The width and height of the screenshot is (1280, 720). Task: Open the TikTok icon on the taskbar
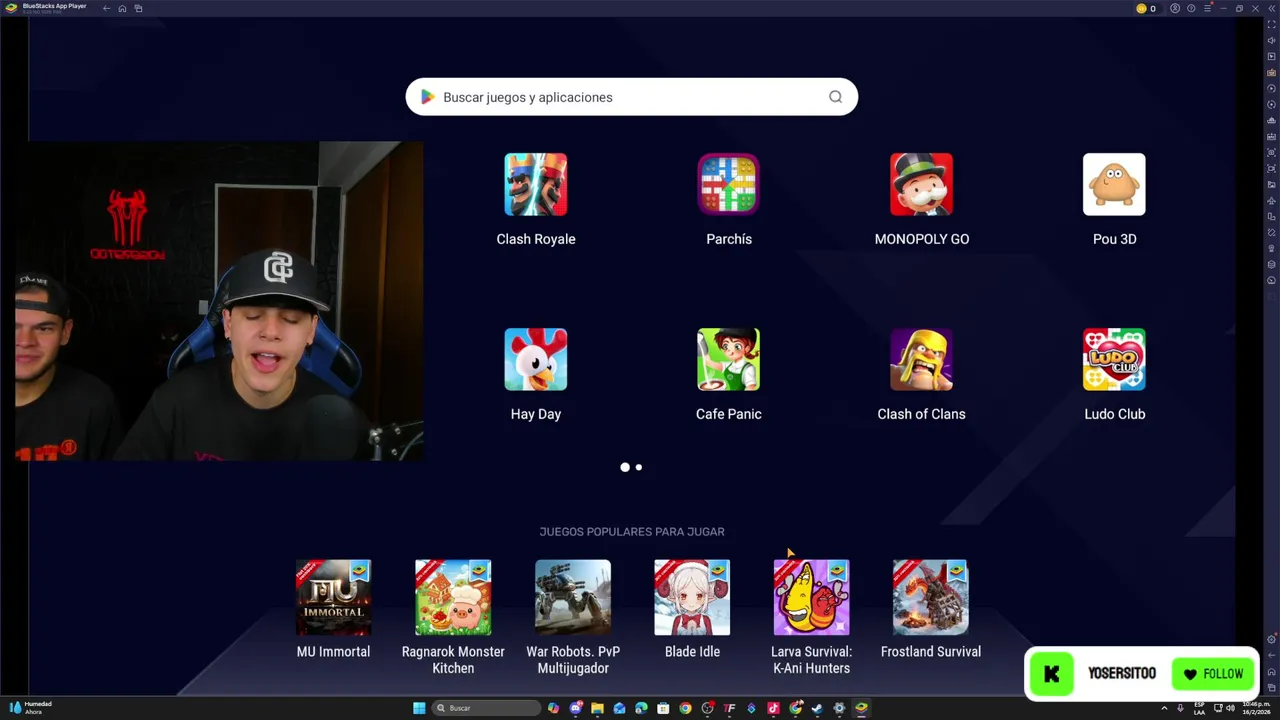click(773, 708)
